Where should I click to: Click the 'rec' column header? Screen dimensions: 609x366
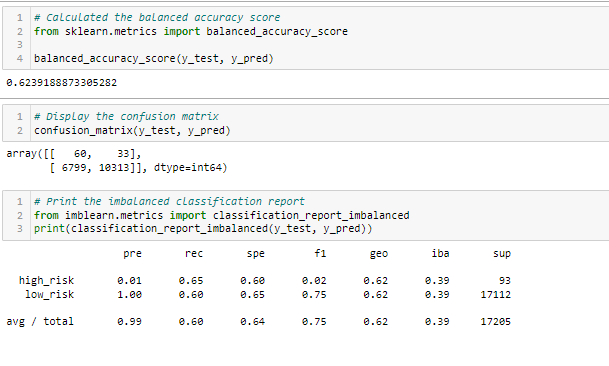(194, 254)
